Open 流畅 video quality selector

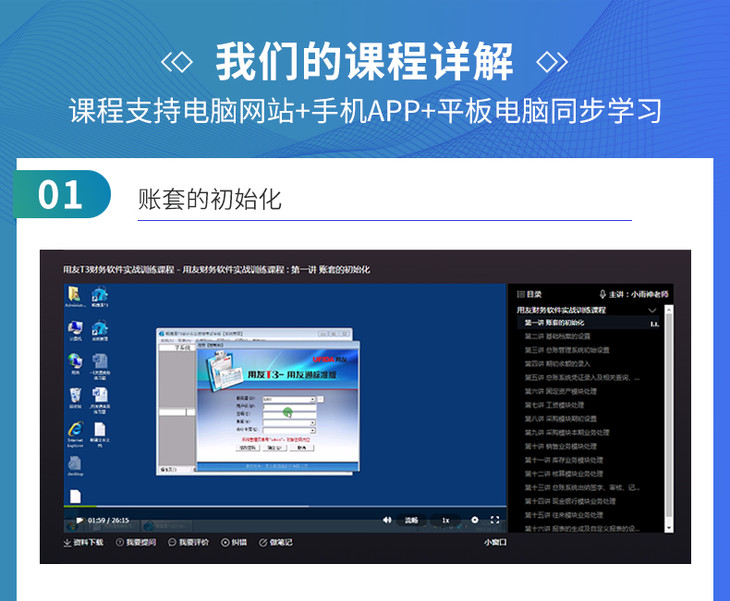[x=412, y=520]
